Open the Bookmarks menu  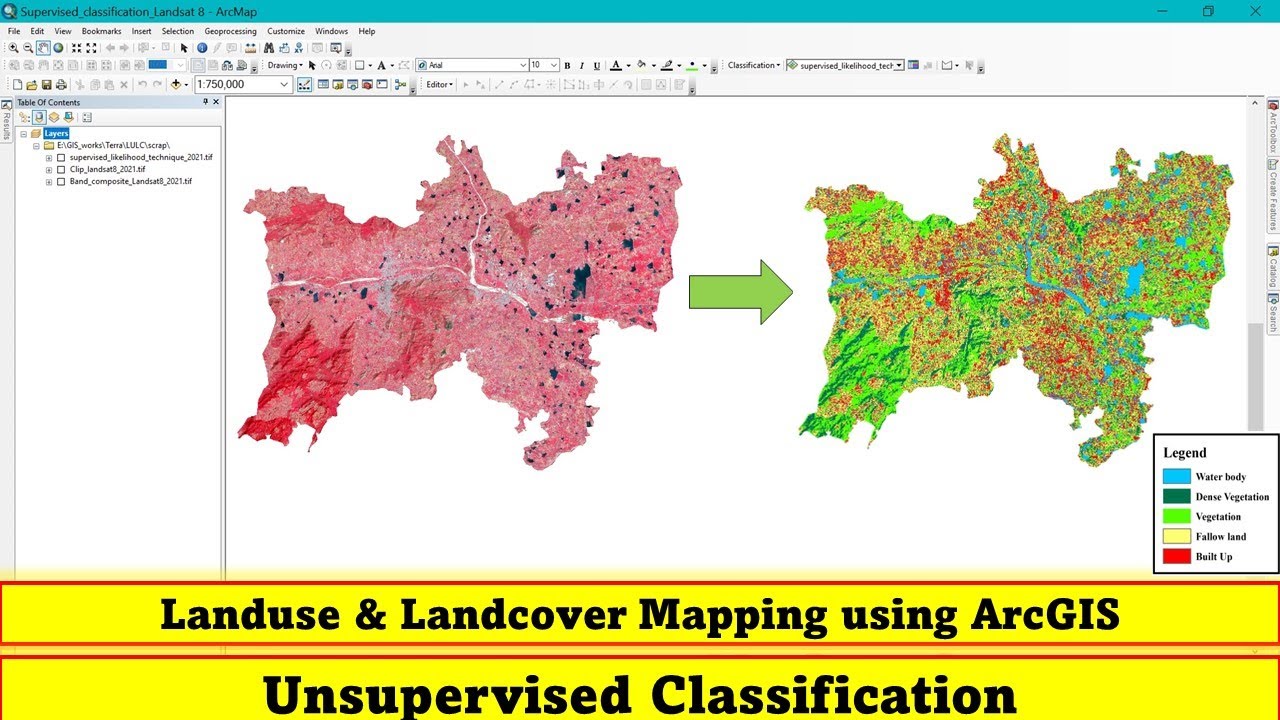[x=101, y=31]
